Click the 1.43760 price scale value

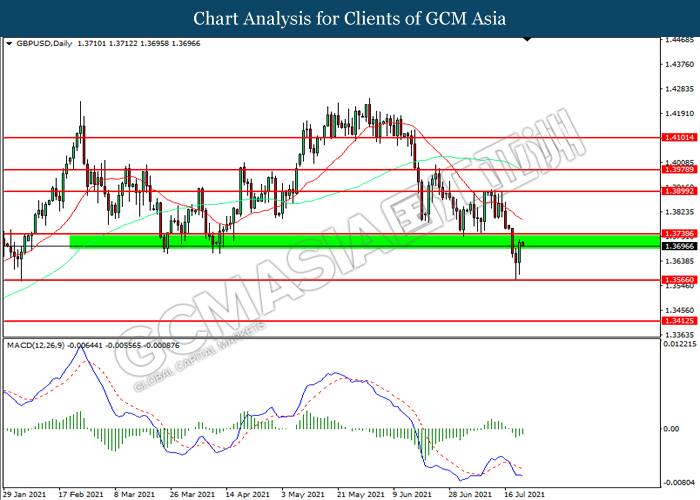click(679, 64)
